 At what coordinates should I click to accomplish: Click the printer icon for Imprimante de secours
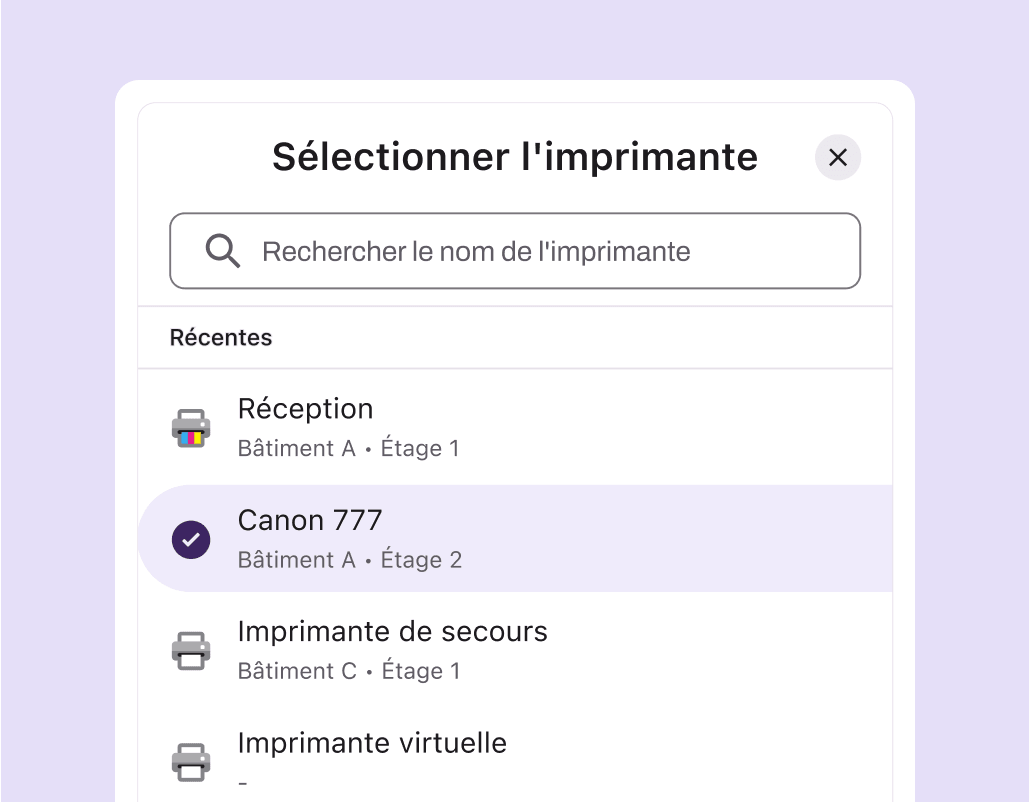tap(190, 651)
